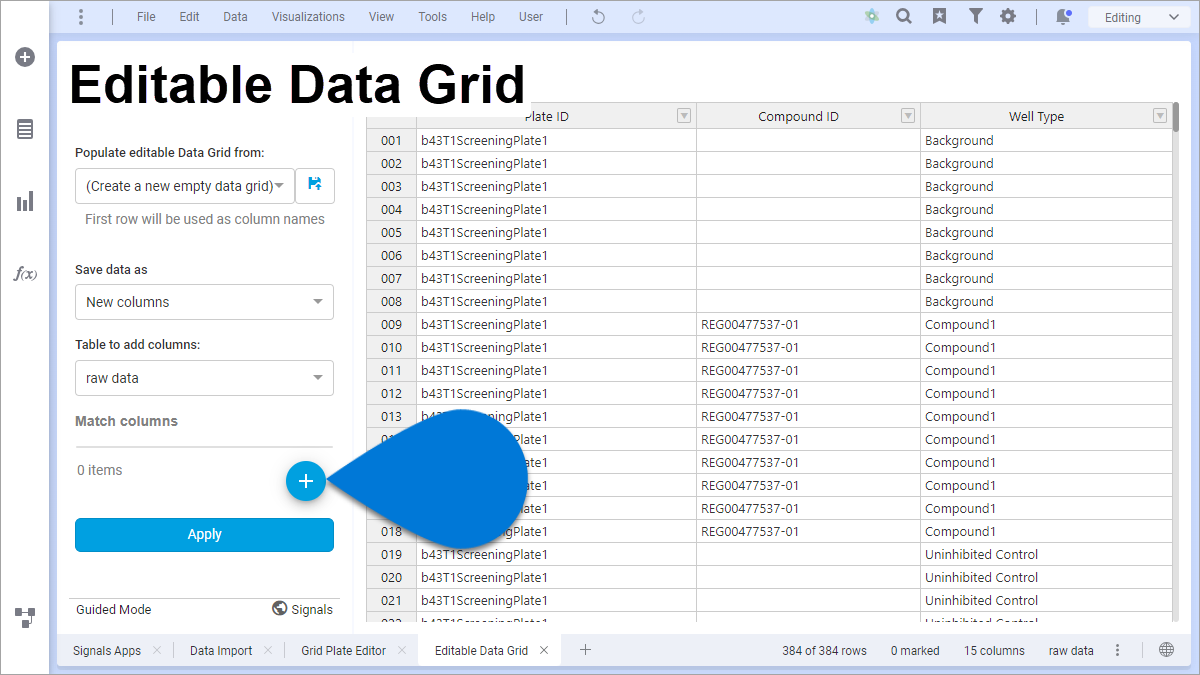The width and height of the screenshot is (1200, 675).
Task: Add a new page with the plus tab
Action: click(586, 650)
